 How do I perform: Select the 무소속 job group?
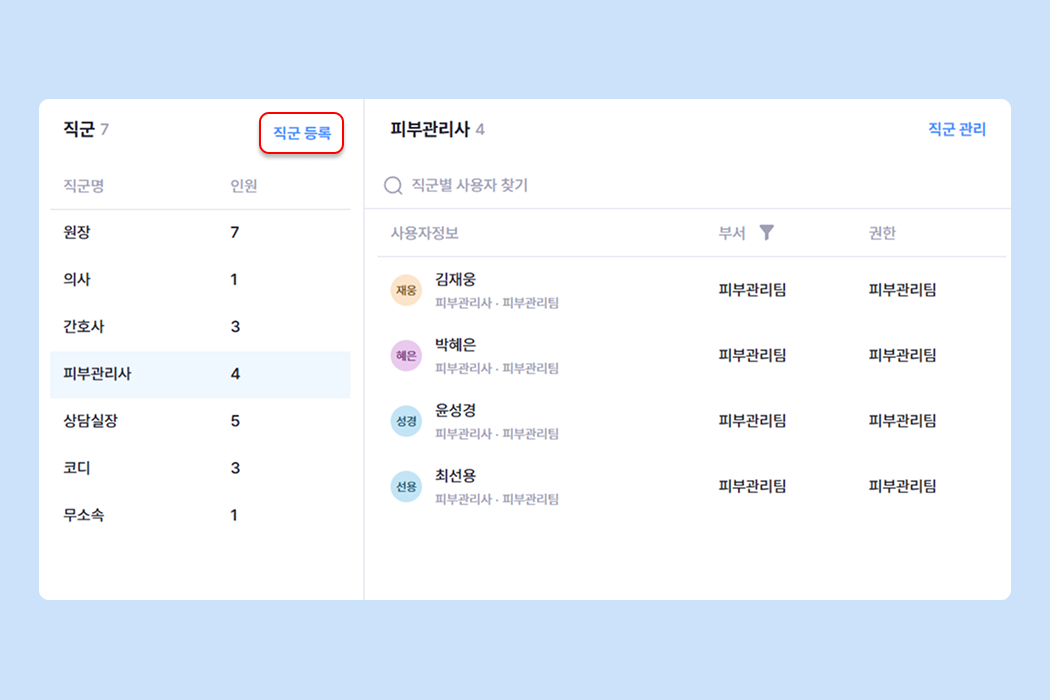(x=200, y=515)
